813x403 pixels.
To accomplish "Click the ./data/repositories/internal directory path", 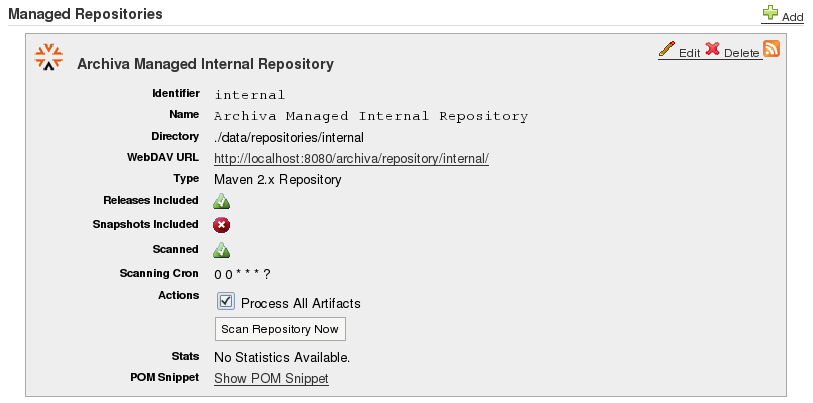I will pyautogui.click(x=288, y=137).
